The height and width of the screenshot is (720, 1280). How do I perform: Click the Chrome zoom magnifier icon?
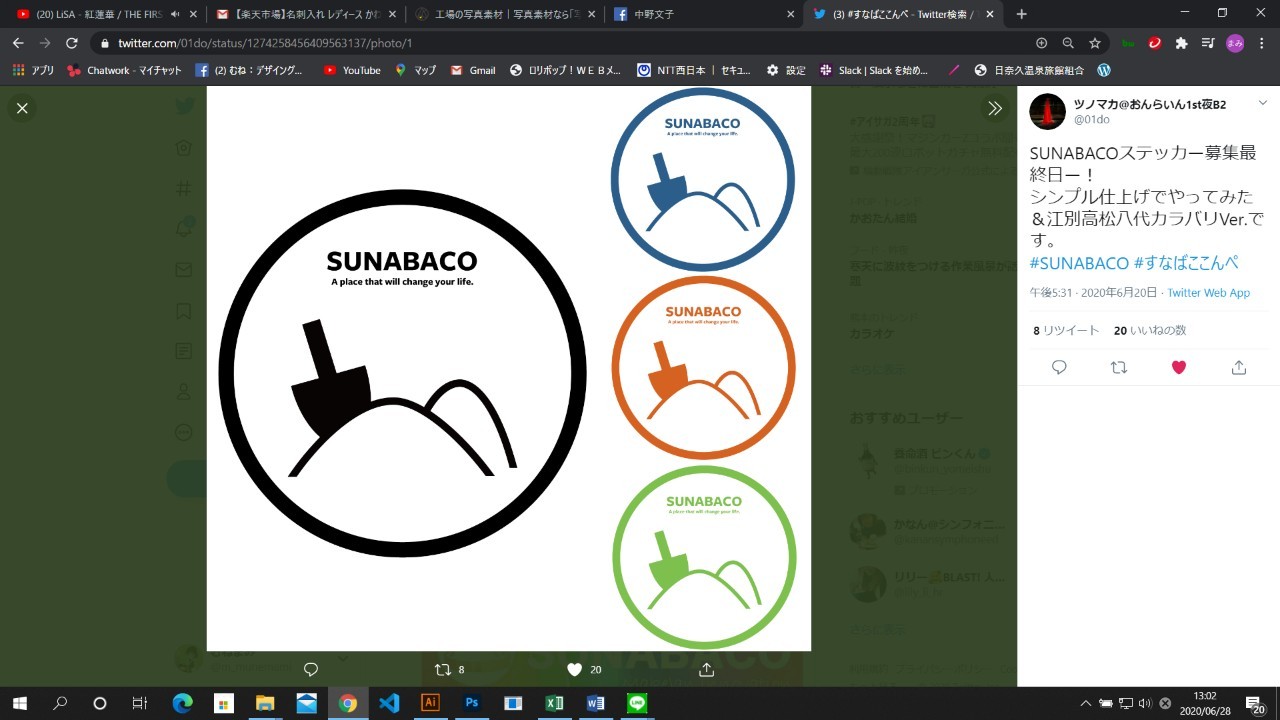click(x=1068, y=43)
